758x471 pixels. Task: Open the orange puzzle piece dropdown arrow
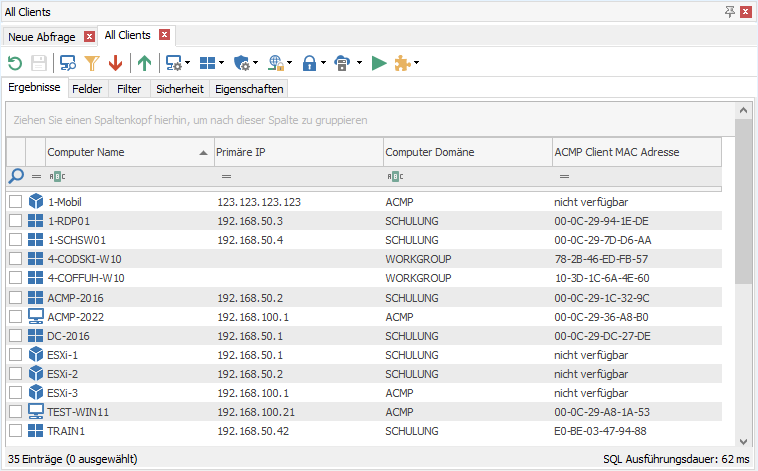pos(416,64)
